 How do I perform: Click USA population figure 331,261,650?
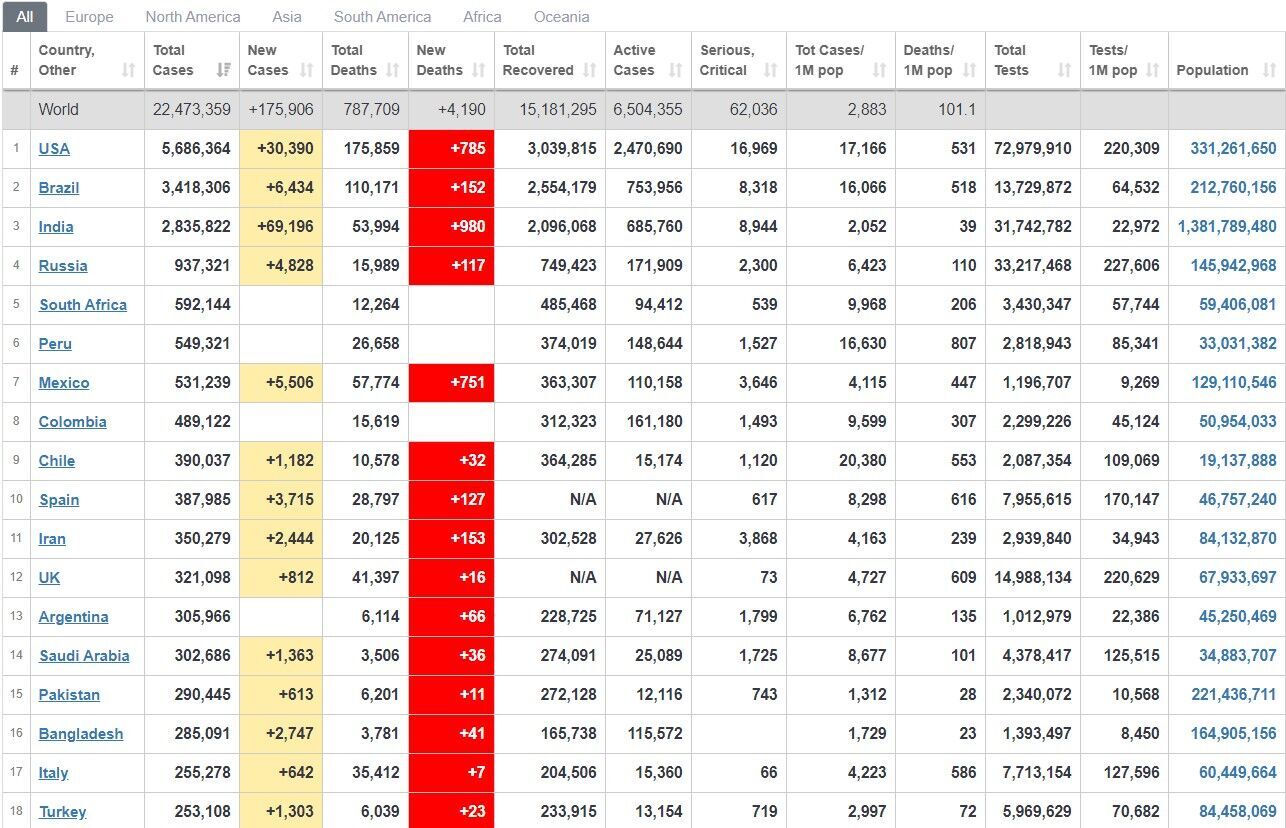click(1233, 149)
